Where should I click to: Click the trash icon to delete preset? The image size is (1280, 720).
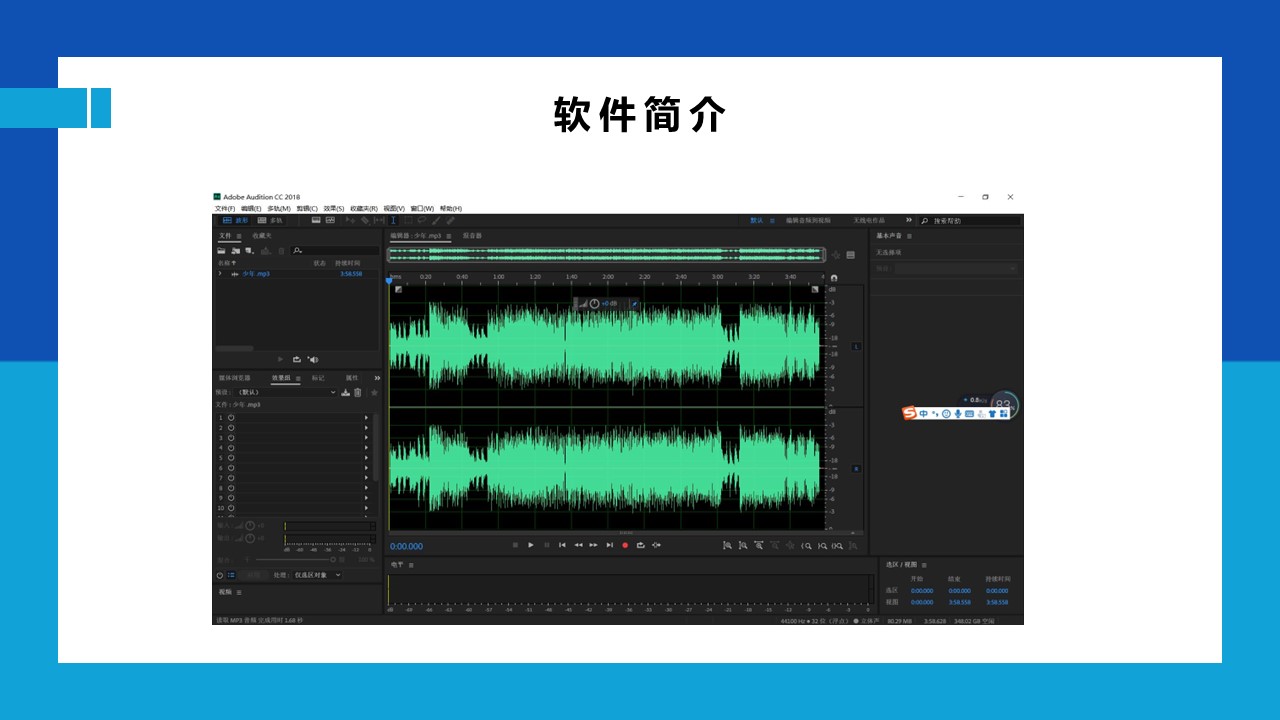pos(358,393)
